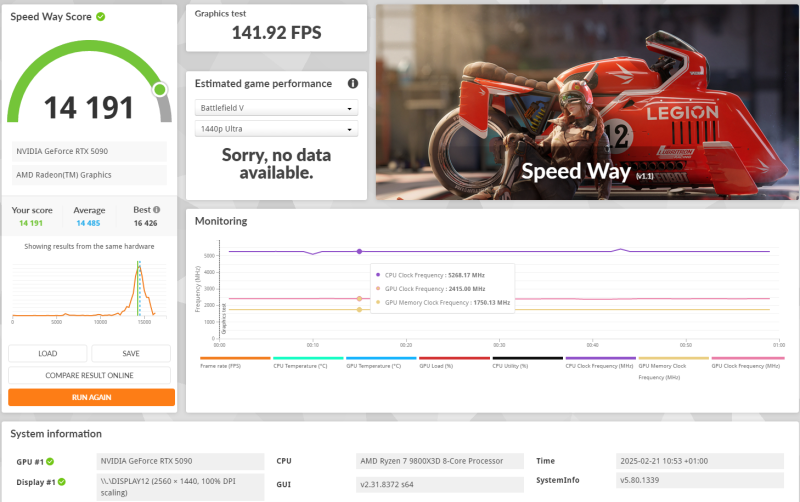Click Showing results from the same hardware text
The width and height of the screenshot is (800, 502).
pyautogui.click(x=89, y=246)
